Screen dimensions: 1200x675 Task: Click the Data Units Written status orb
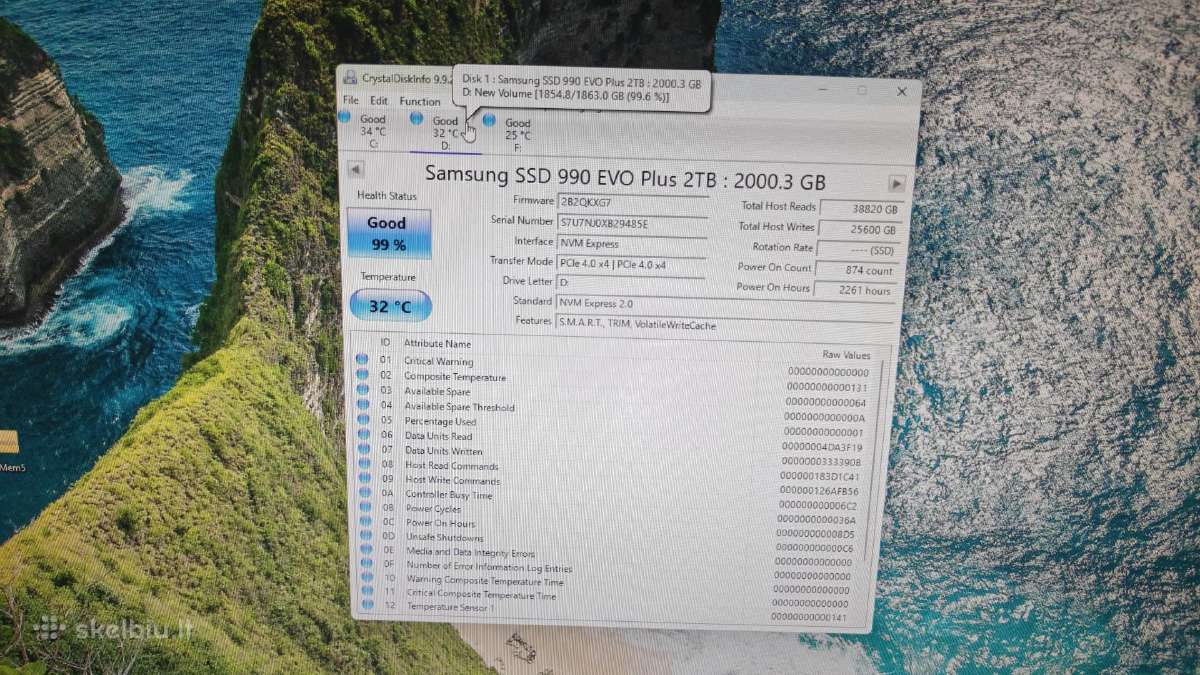tap(363, 449)
